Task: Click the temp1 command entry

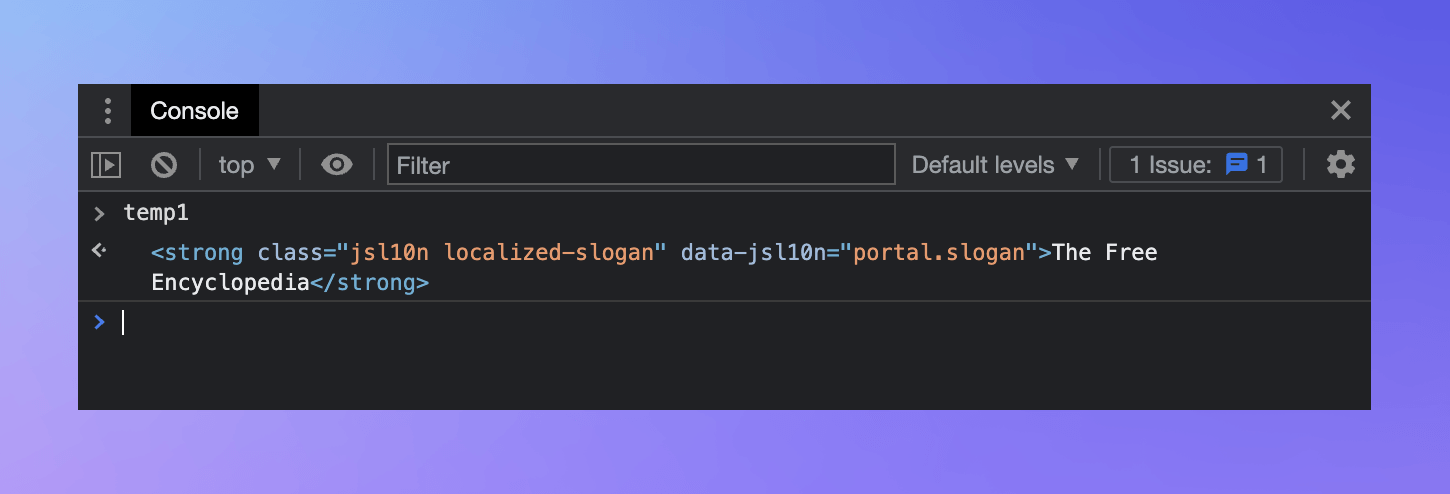Action: [156, 213]
